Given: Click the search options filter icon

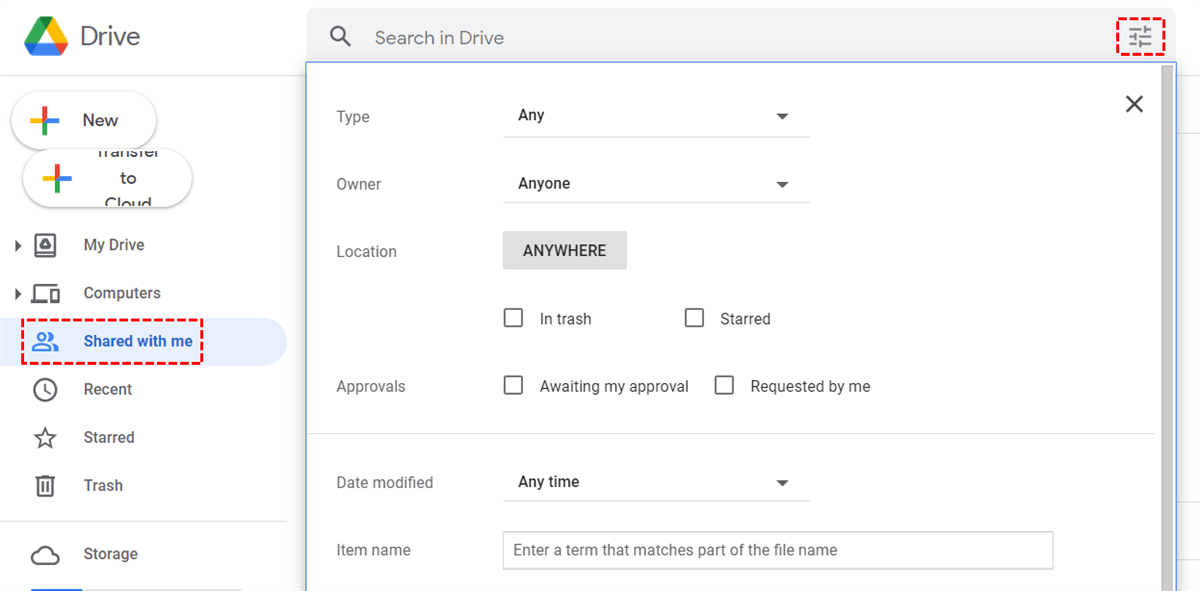Looking at the screenshot, I should tap(1140, 38).
